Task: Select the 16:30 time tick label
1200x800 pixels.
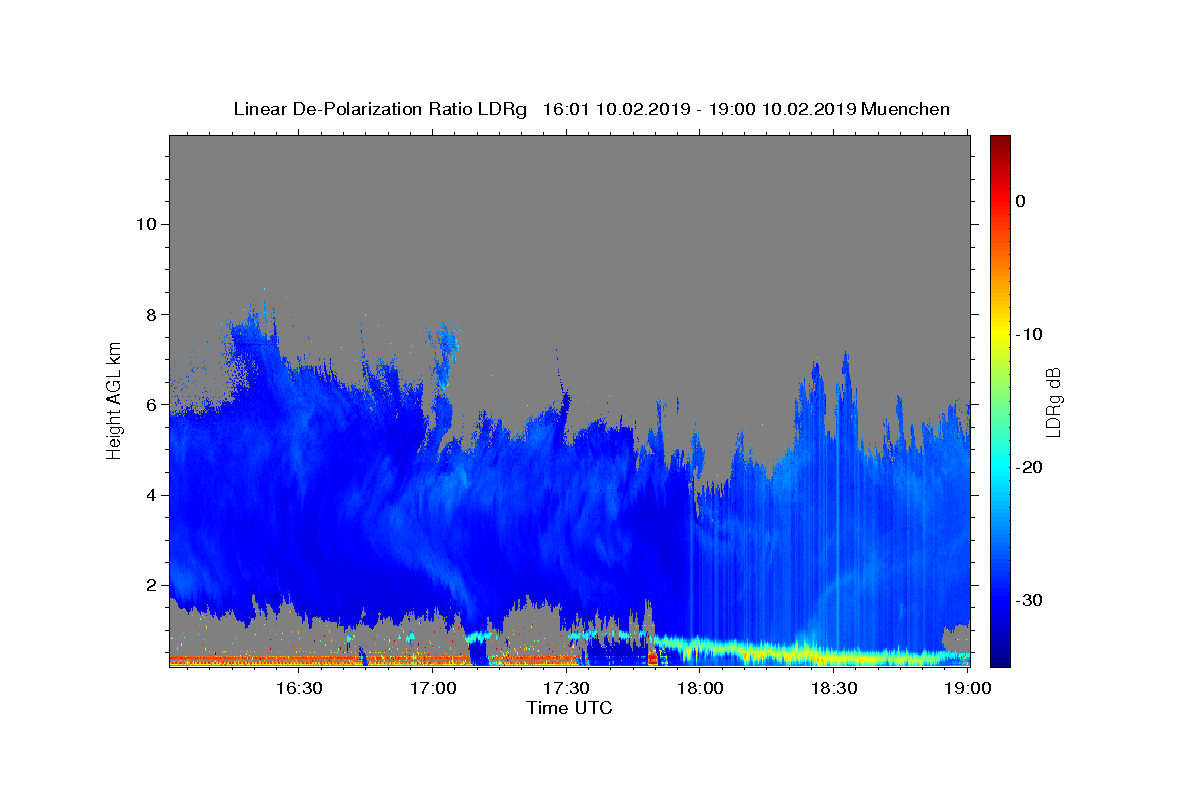Action: [299, 688]
